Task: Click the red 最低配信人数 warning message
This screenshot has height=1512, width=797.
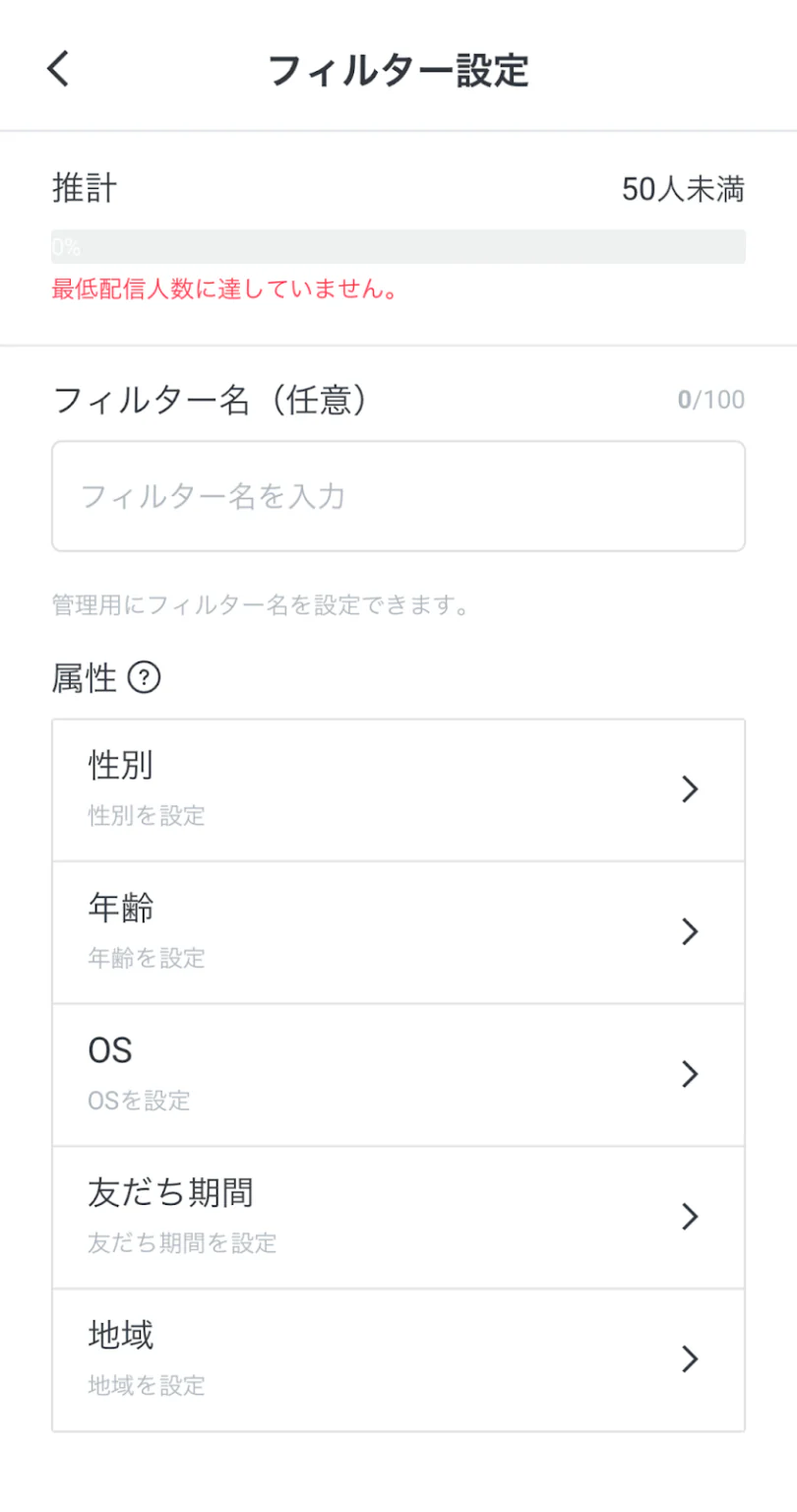Action: point(224,290)
